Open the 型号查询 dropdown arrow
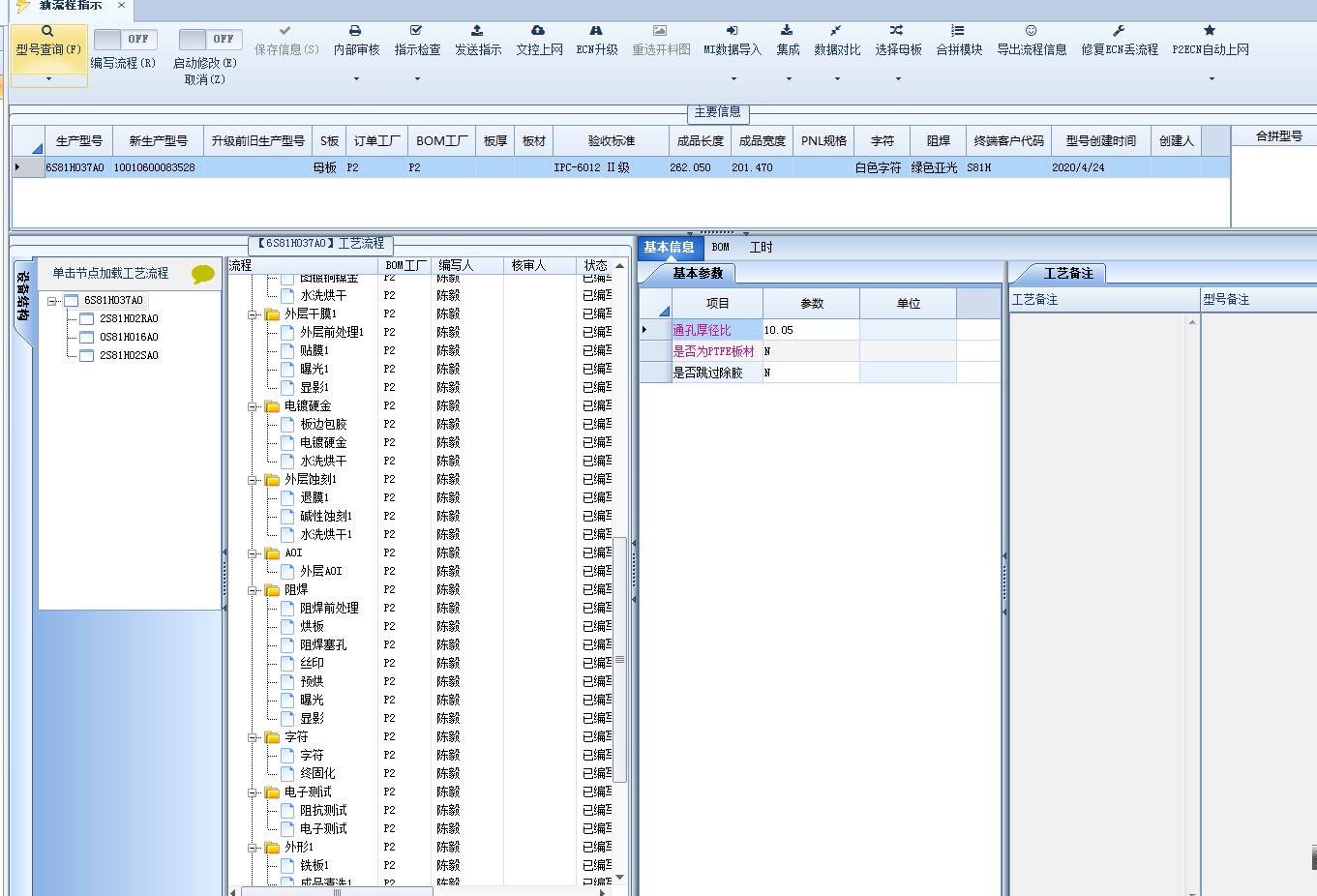Viewport: 1317px width, 896px height. pos(48,79)
